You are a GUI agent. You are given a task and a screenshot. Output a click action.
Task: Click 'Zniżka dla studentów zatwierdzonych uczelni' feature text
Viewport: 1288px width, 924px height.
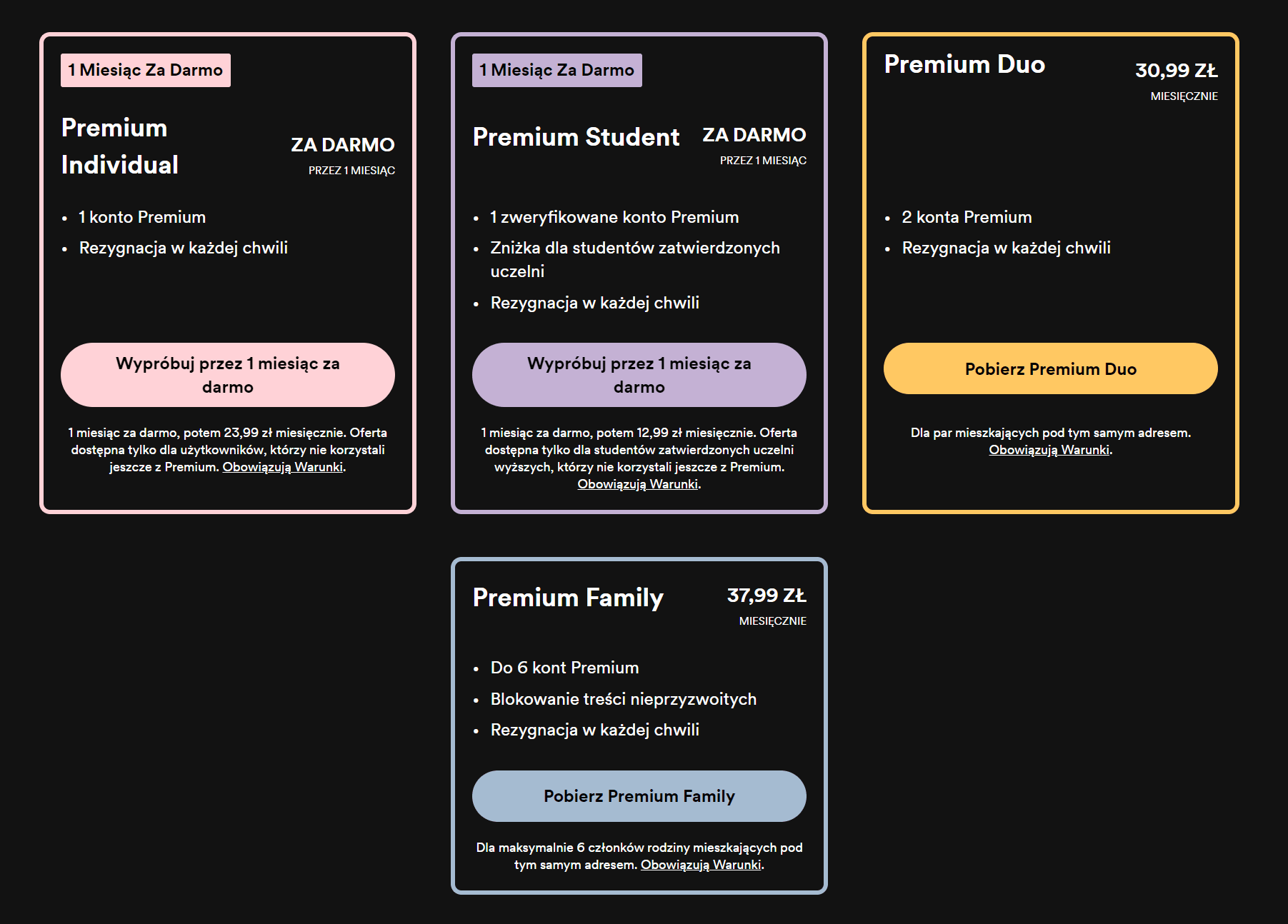point(634,248)
